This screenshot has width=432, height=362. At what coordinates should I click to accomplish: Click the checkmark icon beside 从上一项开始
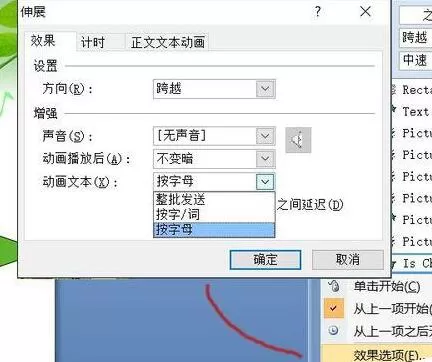[334, 308]
